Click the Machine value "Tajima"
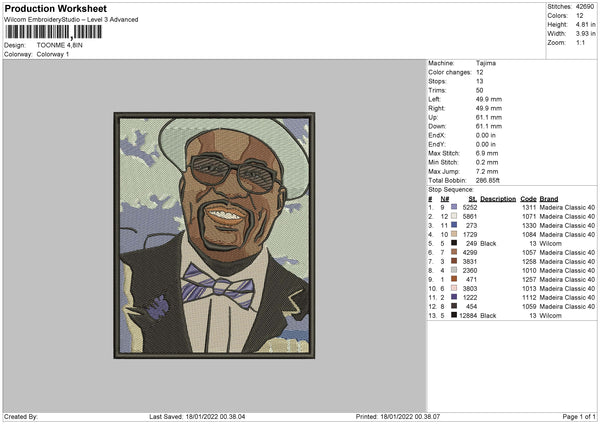600x424 pixels. point(486,63)
